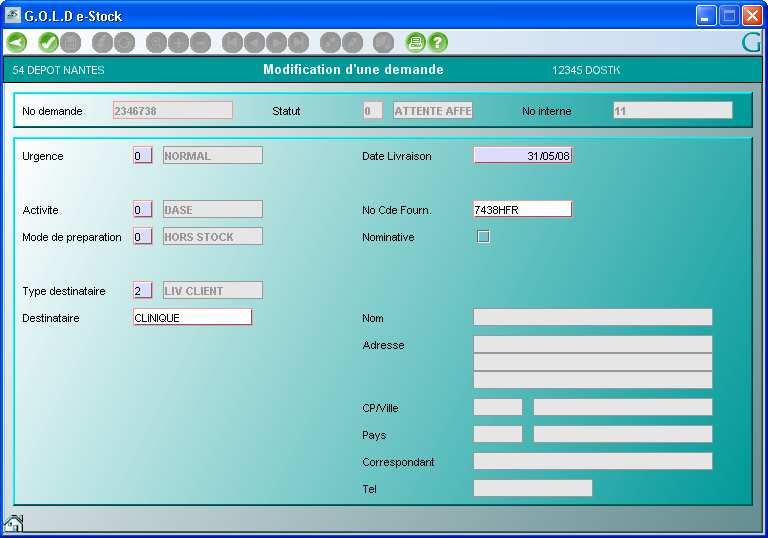Click the G logo at toolbar right
The height and width of the screenshot is (538, 768).
(750, 42)
